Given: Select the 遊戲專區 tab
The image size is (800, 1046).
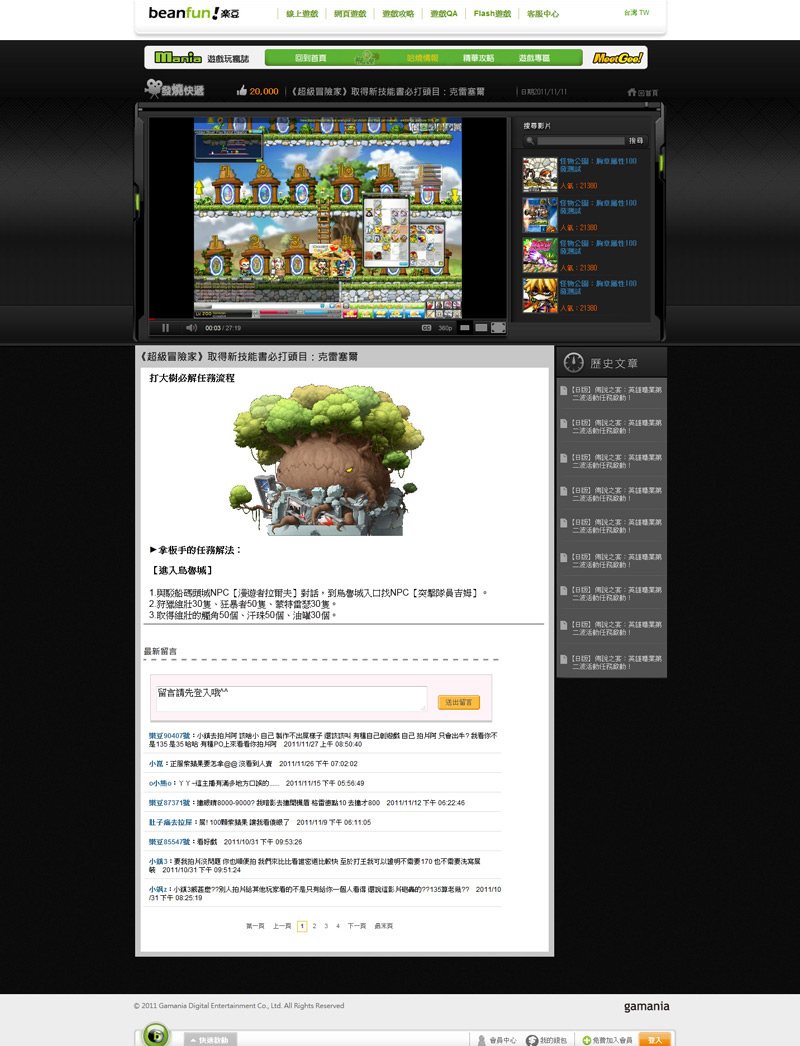Looking at the screenshot, I should [534, 58].
